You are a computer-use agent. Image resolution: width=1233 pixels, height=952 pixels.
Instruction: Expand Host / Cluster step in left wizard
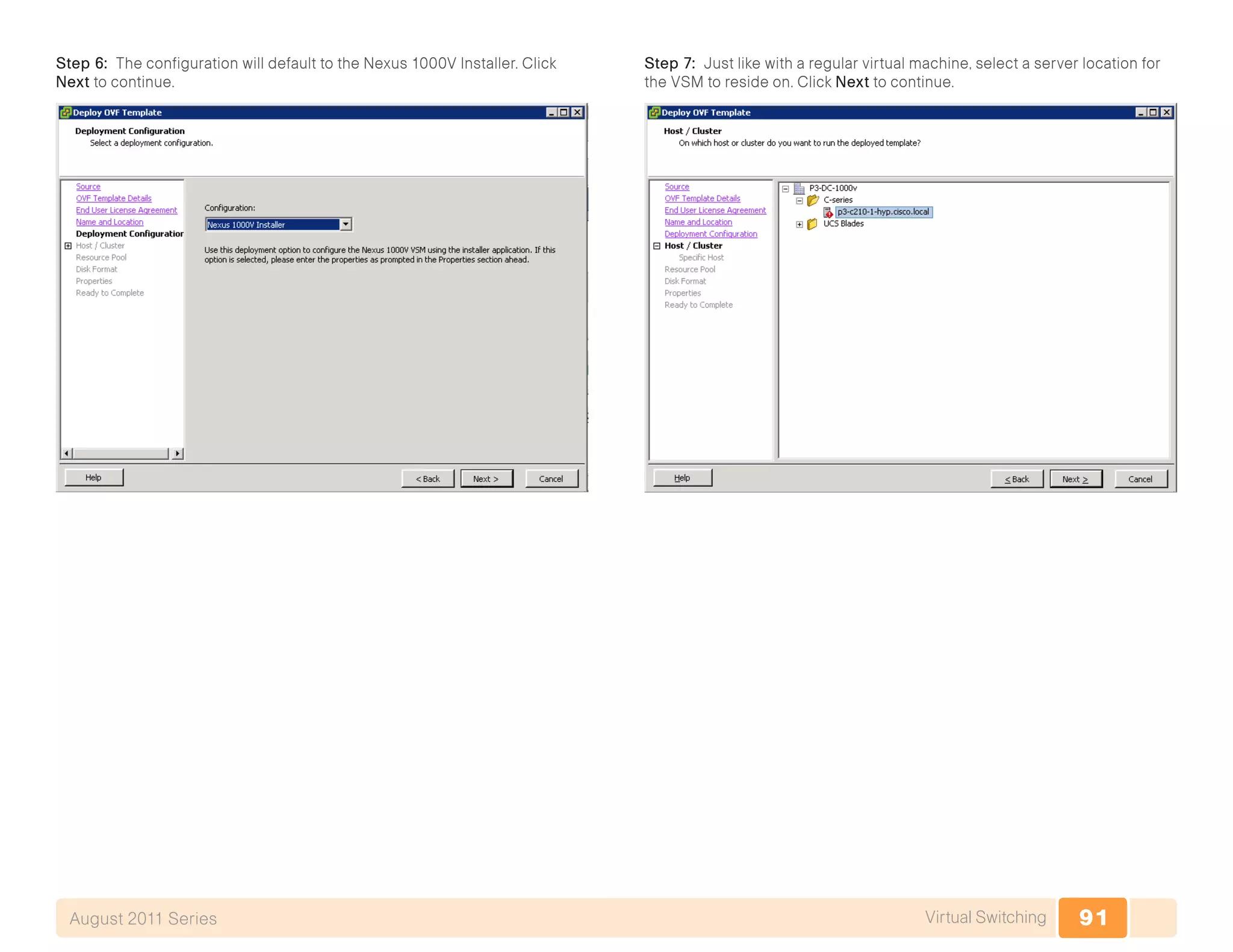(x=68, y=246)
